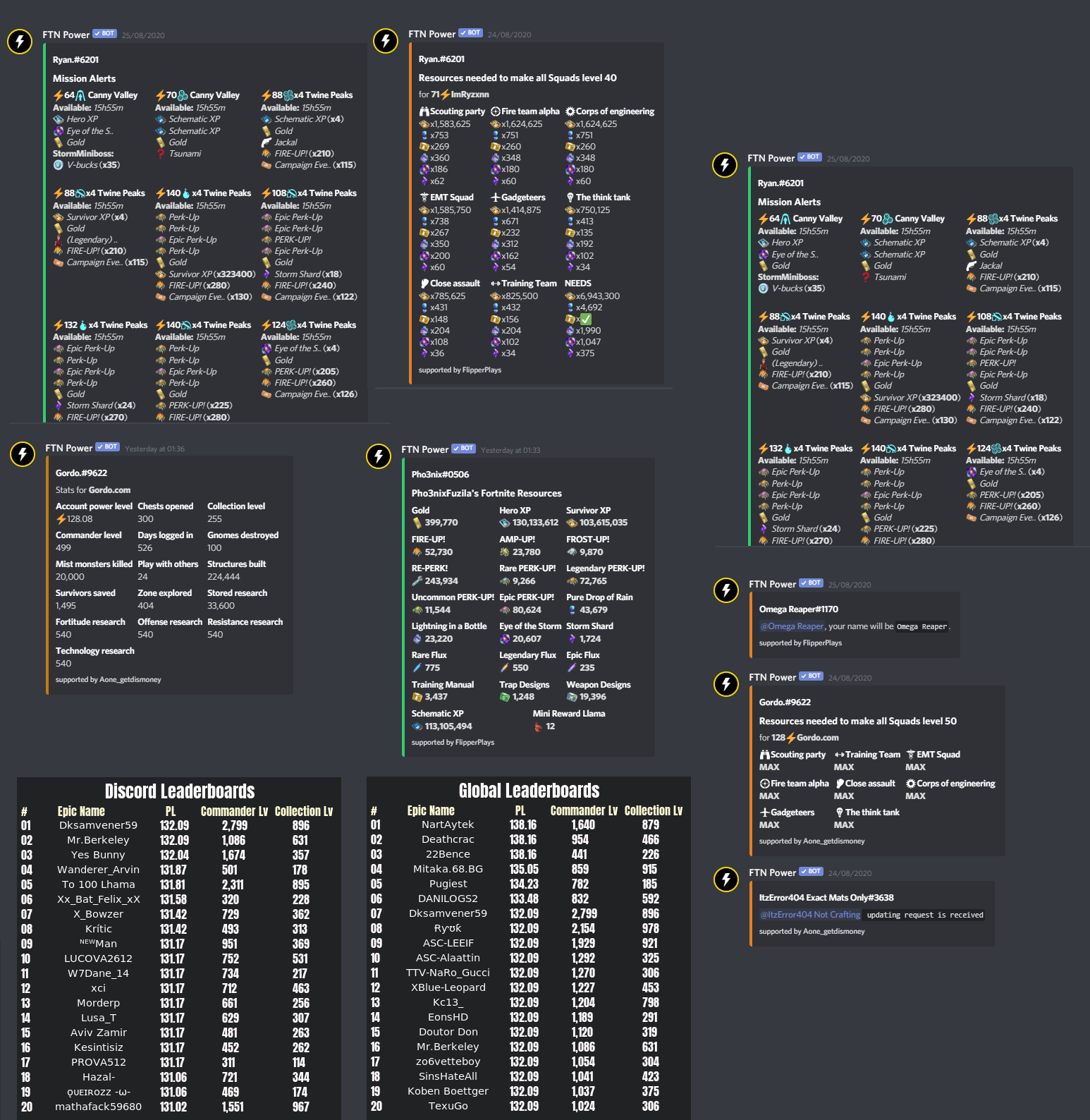Click 'Schematic XP' value 113,105,494
Viewport: 1090px width, 1120px height.
pyautogui.click(x=448, y=726)
